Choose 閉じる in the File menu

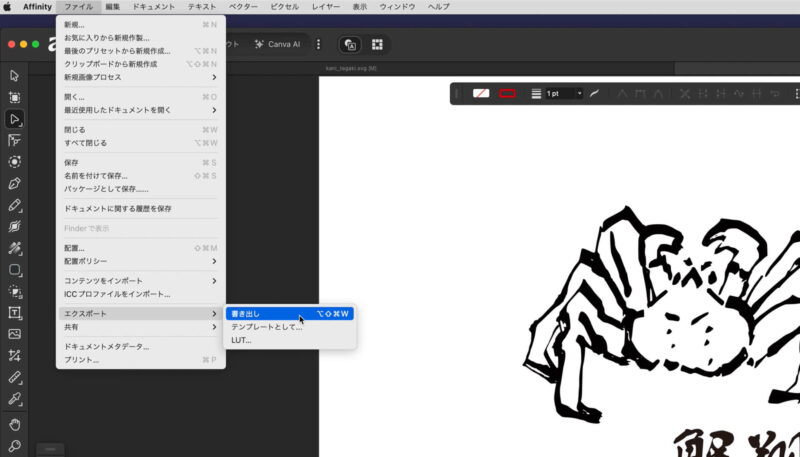click(x=141, y=130)
